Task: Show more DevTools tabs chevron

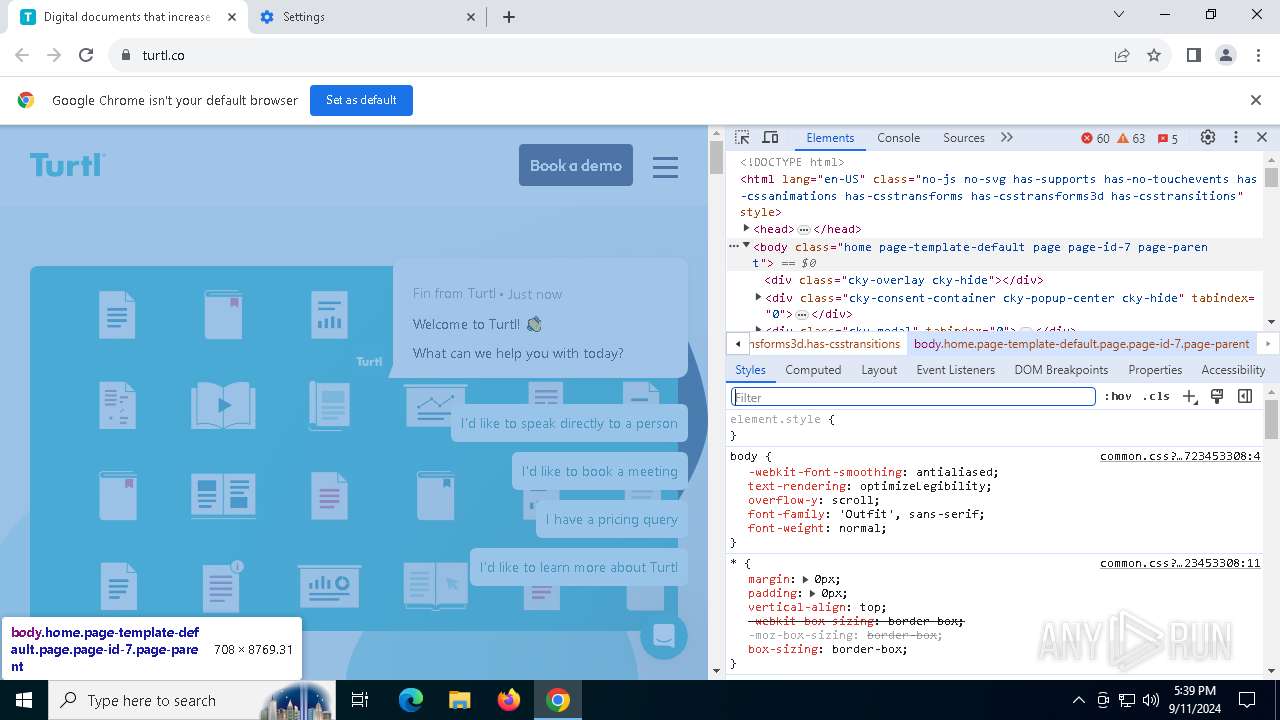Action: 1007,138
